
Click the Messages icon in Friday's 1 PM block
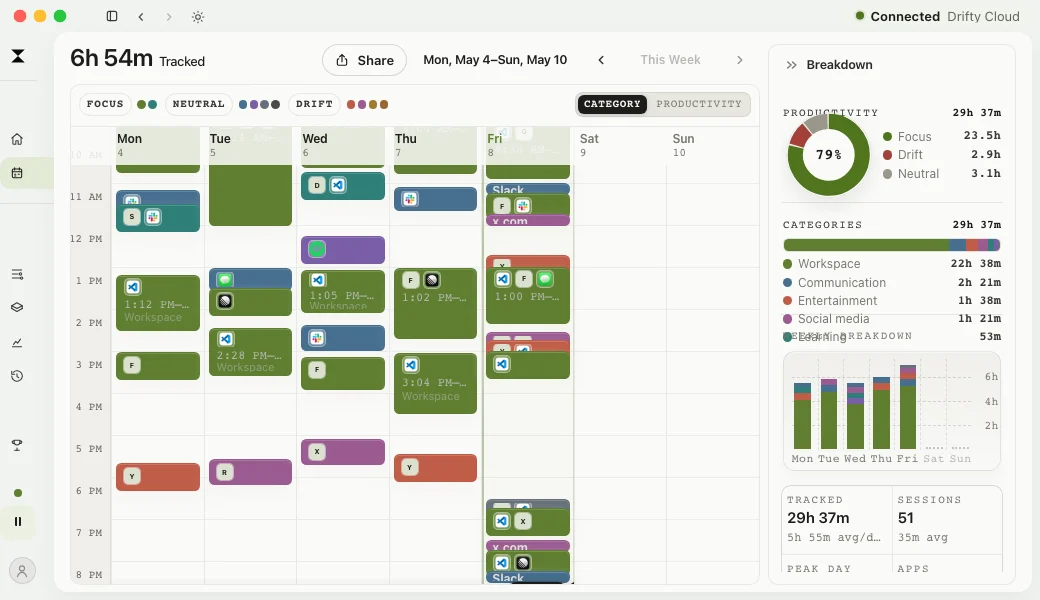[x=545, y=278]
